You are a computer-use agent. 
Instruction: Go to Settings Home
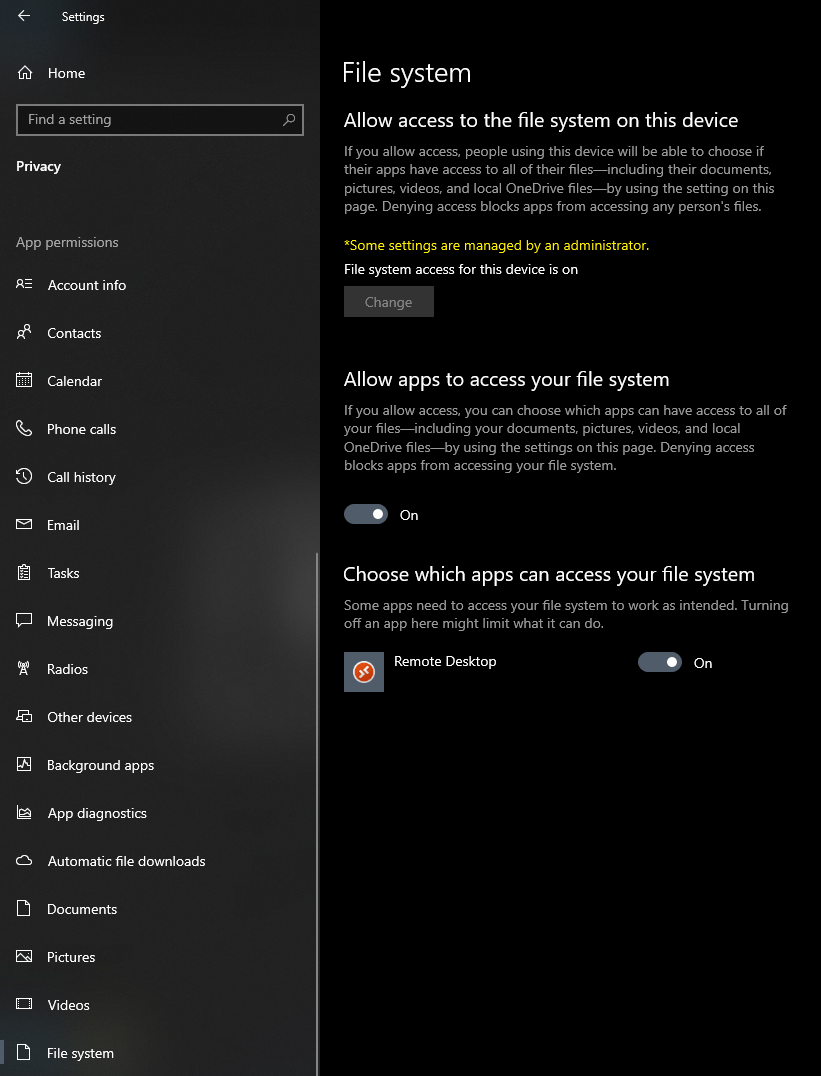coord(158,73)
